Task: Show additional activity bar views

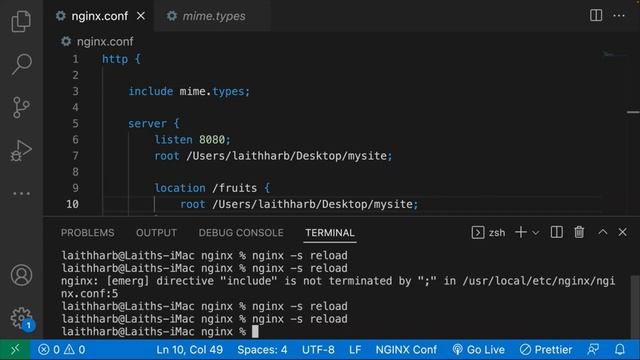Action: (21, 193)
